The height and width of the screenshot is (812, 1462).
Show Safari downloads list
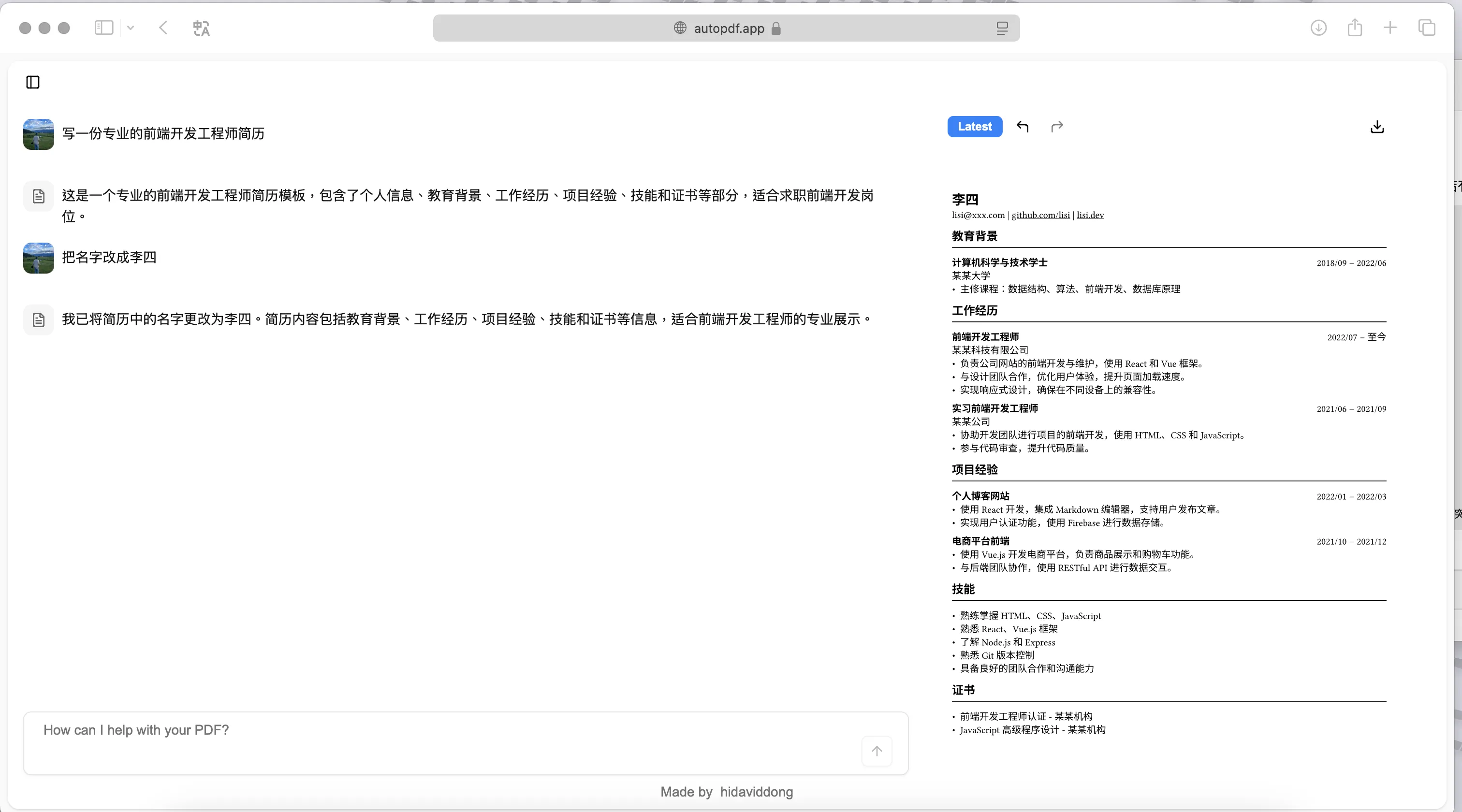click(1318, 28)
